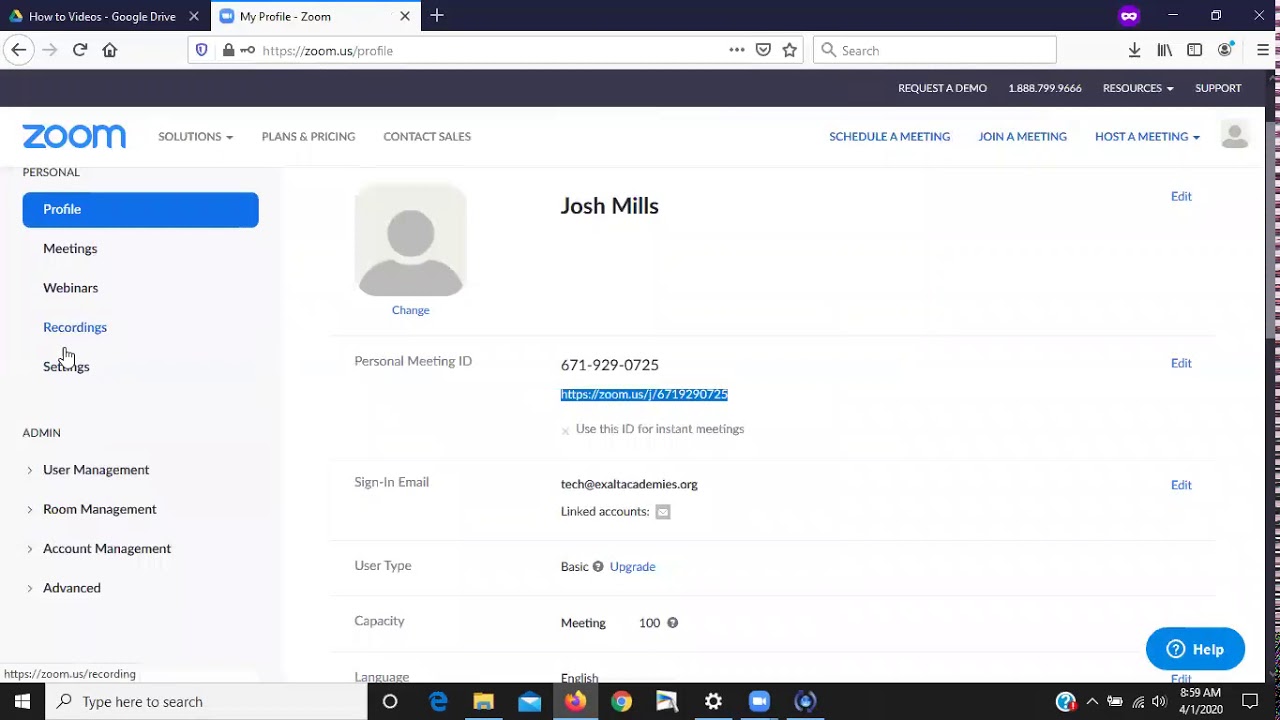Expand Host a Meeting dropdown
1280x720 pixels.
pyautogui.click(x=1147, y=136)
